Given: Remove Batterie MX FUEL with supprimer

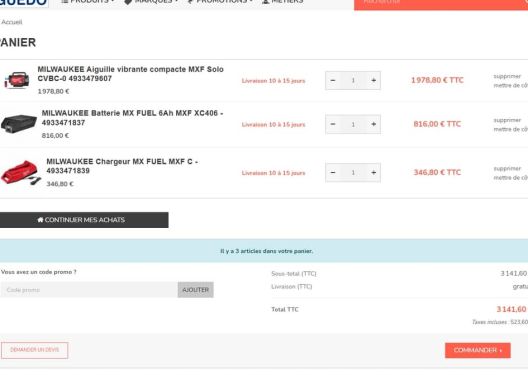Looking at the screenshot, I should [x=507, y=120].
